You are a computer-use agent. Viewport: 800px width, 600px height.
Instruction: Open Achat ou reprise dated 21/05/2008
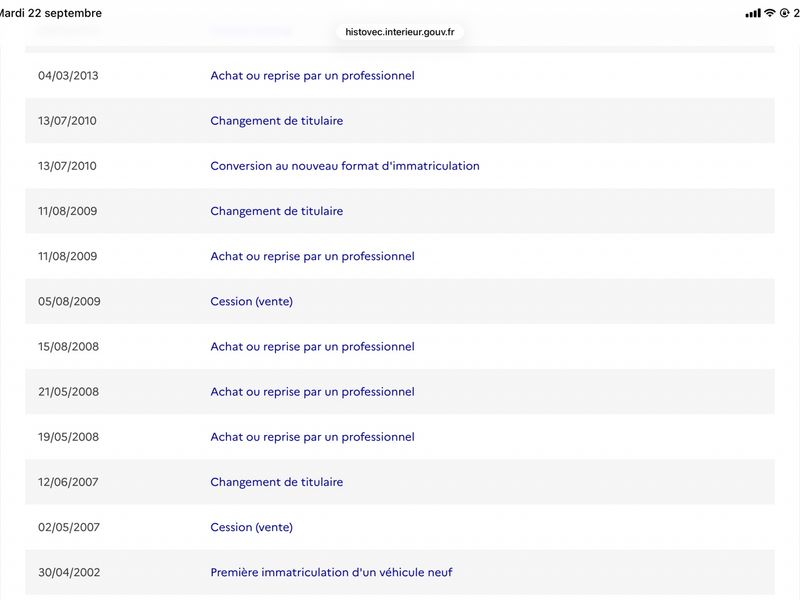pyautogui.click(x=312, y=392)
